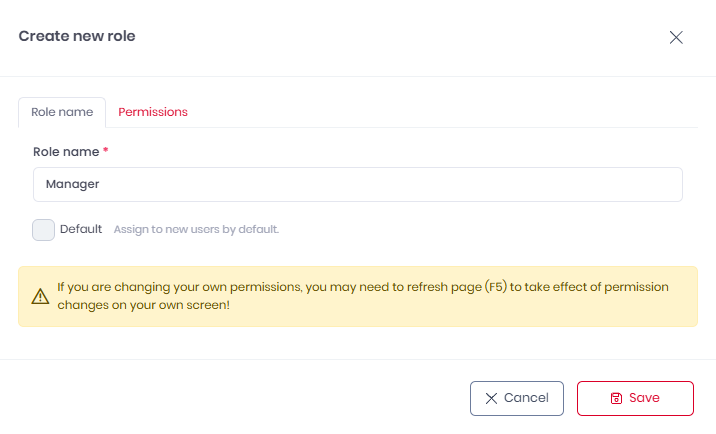The height and width of the screenshot is (434, 716).
Task: Click the F5 mention in the warning
Action: click(495, 287)
